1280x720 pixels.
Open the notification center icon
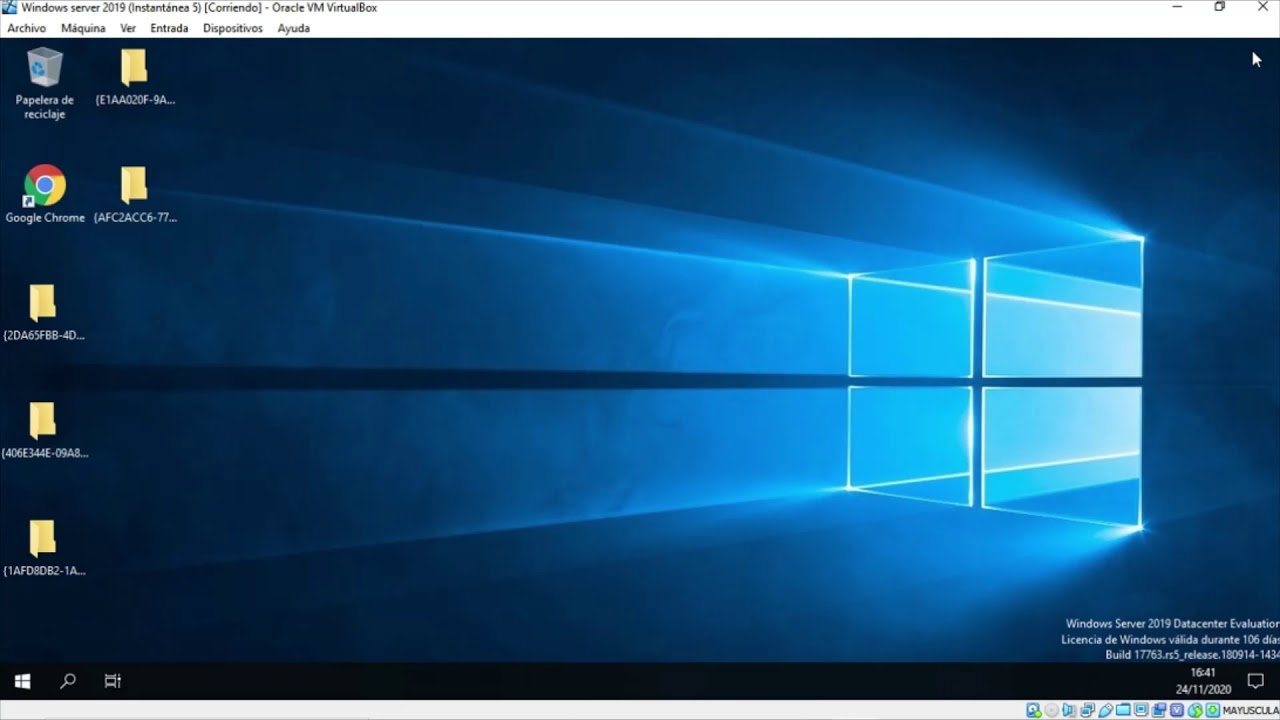click(1256, 681)
